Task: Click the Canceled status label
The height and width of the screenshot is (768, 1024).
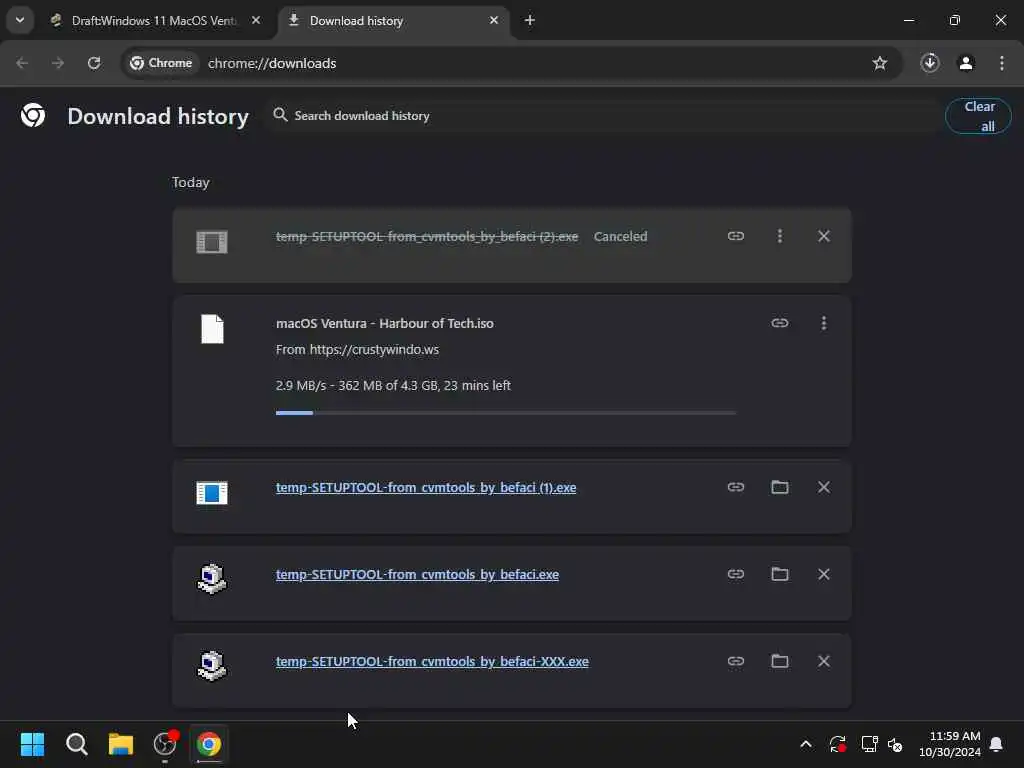Action: tap(620, 236)
